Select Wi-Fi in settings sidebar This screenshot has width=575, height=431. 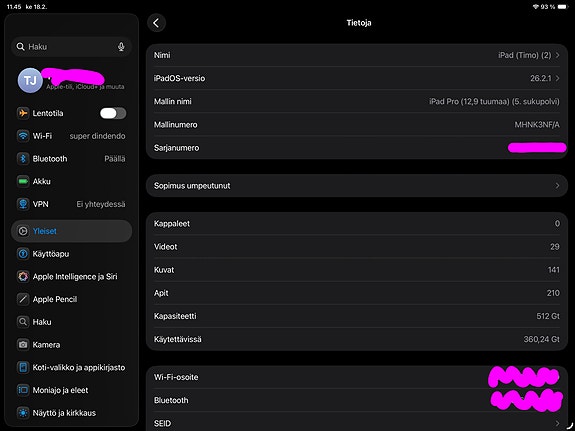point(72,136)
